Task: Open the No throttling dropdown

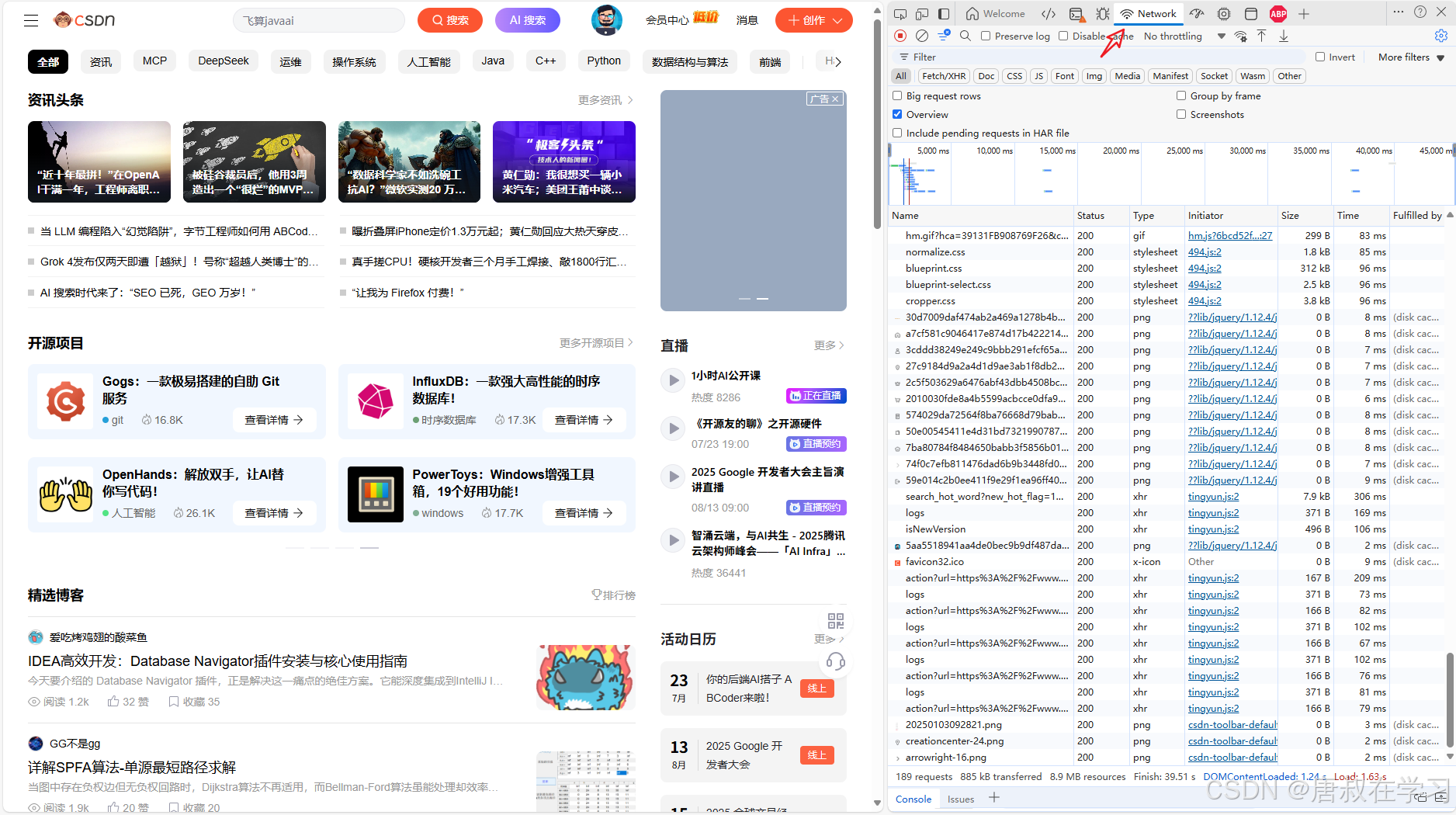Action: point(1184,36)
